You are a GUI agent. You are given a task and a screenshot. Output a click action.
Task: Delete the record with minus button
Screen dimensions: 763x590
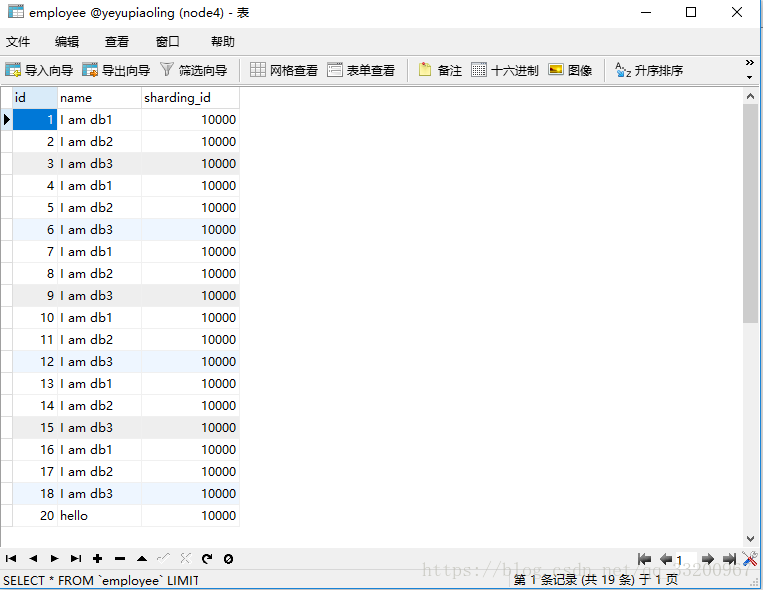coord(120,559)
